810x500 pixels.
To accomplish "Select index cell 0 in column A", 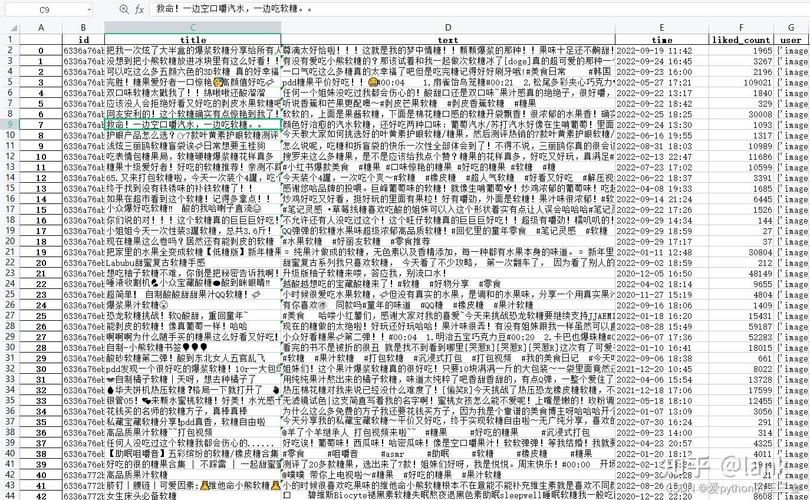I will tap(41, 50).
